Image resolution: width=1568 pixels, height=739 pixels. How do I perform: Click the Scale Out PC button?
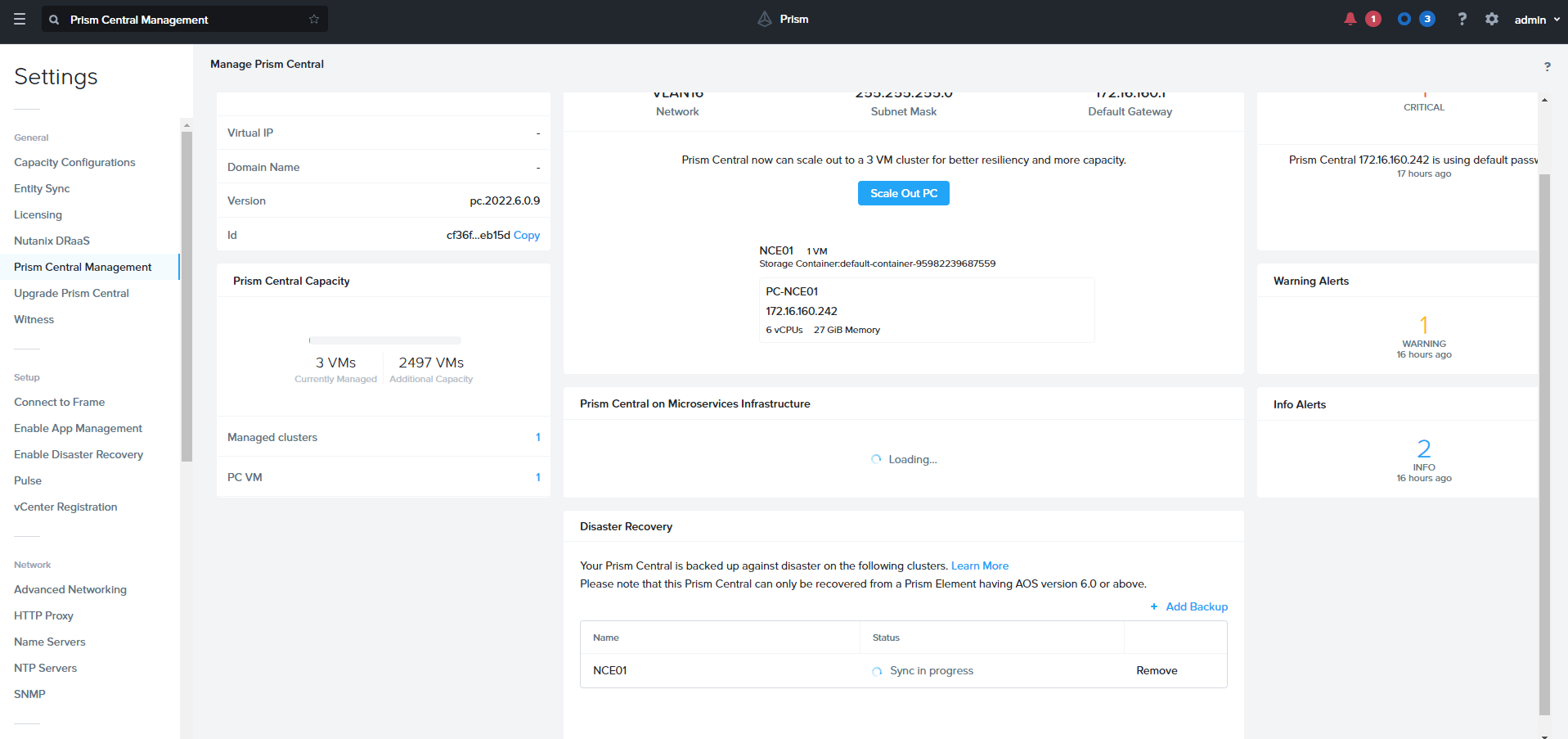903,193
